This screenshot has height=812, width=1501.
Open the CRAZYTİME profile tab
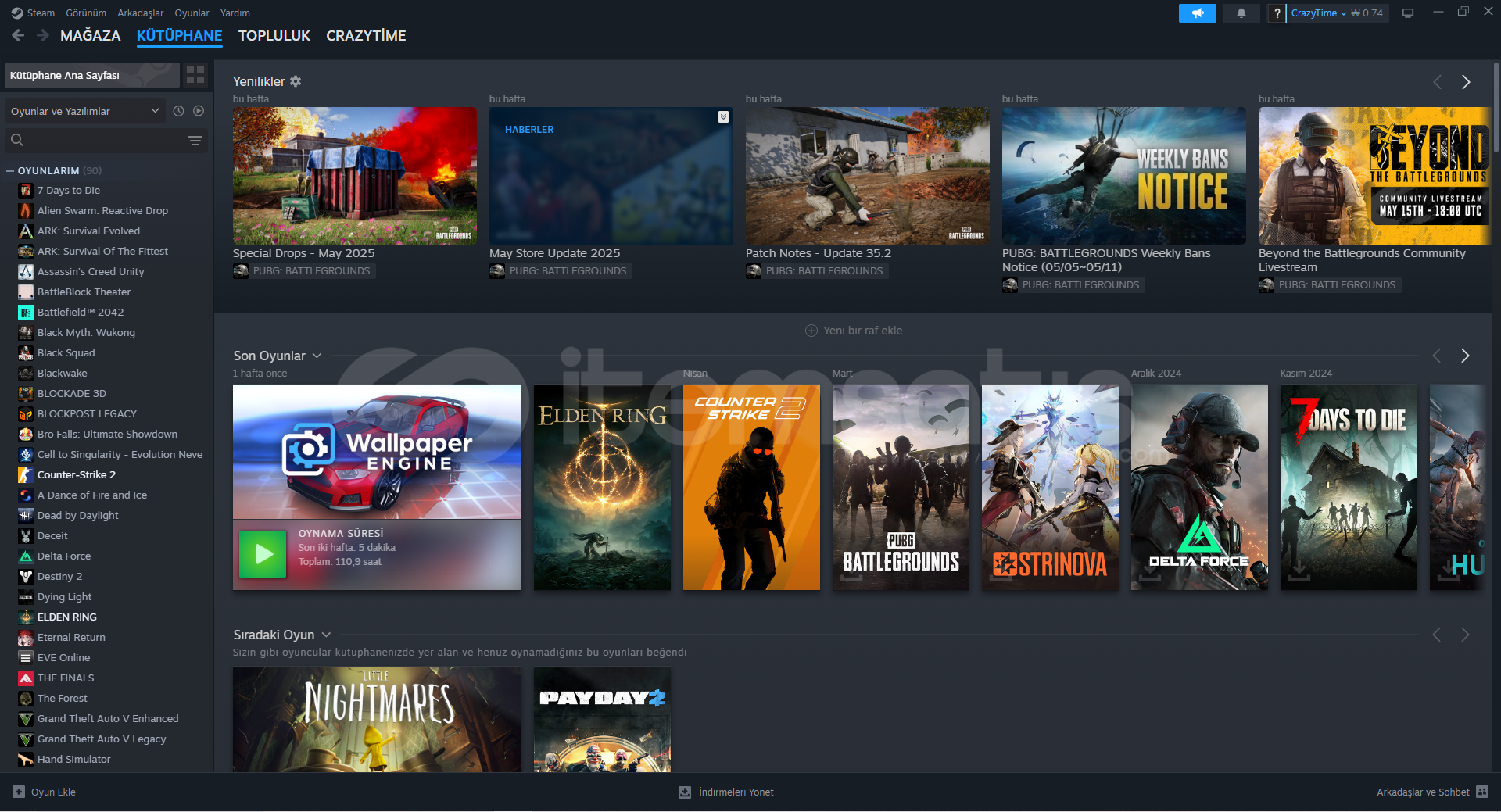(x=366, y=36)
